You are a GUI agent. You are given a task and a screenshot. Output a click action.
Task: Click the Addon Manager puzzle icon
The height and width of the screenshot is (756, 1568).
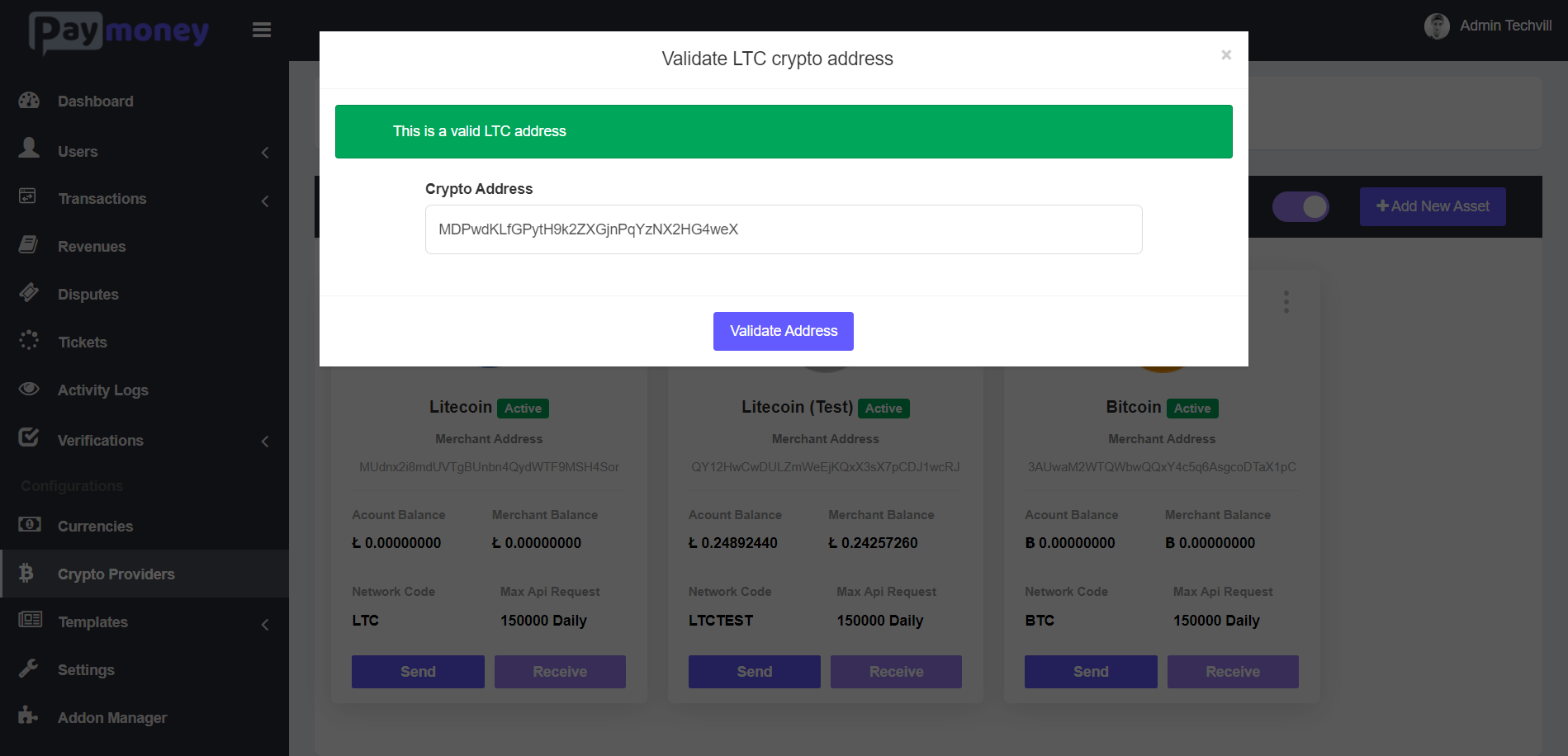click(x=29, y=716)
